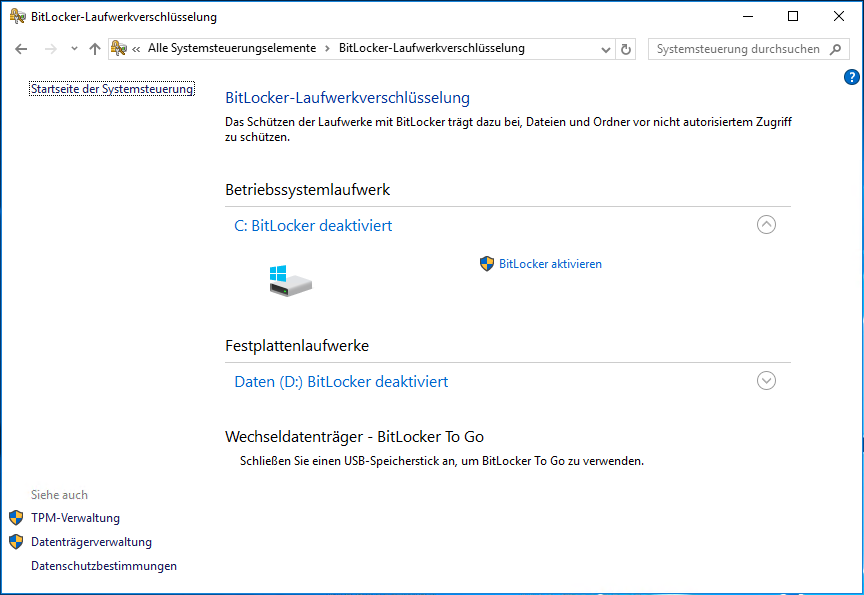
Task: Click the breadcrumb arrow after Alle Systemsteuerungselemente
Action: (327, 49)
